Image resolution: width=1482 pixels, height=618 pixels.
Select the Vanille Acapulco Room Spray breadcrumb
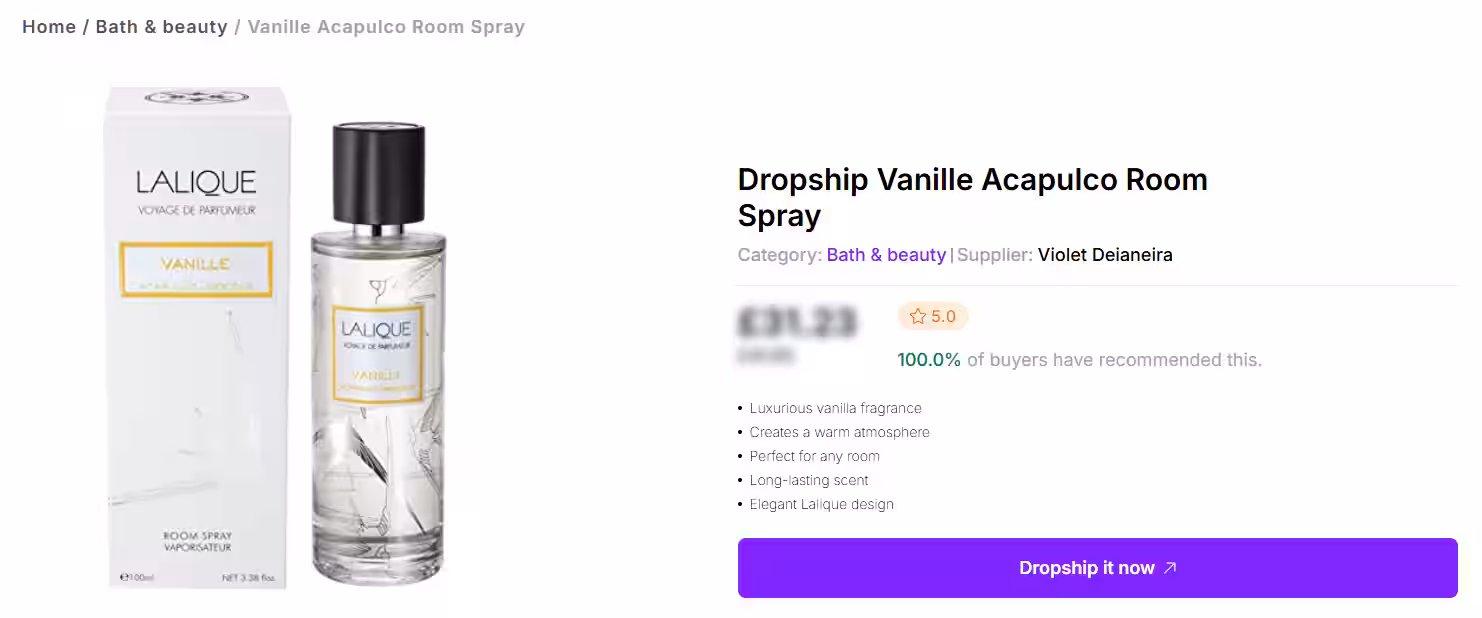(386, 26)
